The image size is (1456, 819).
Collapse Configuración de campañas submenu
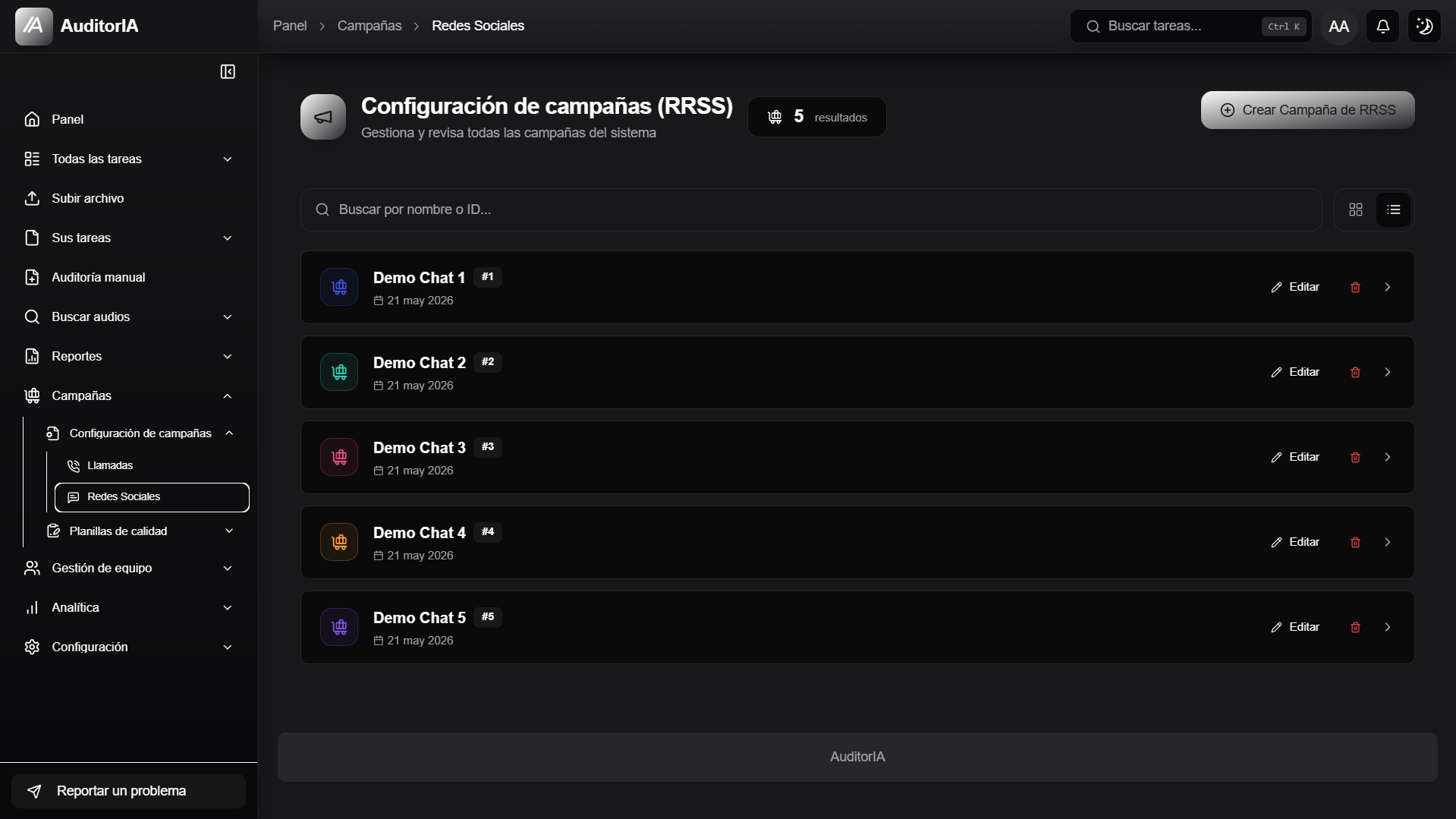coord(140,433)
